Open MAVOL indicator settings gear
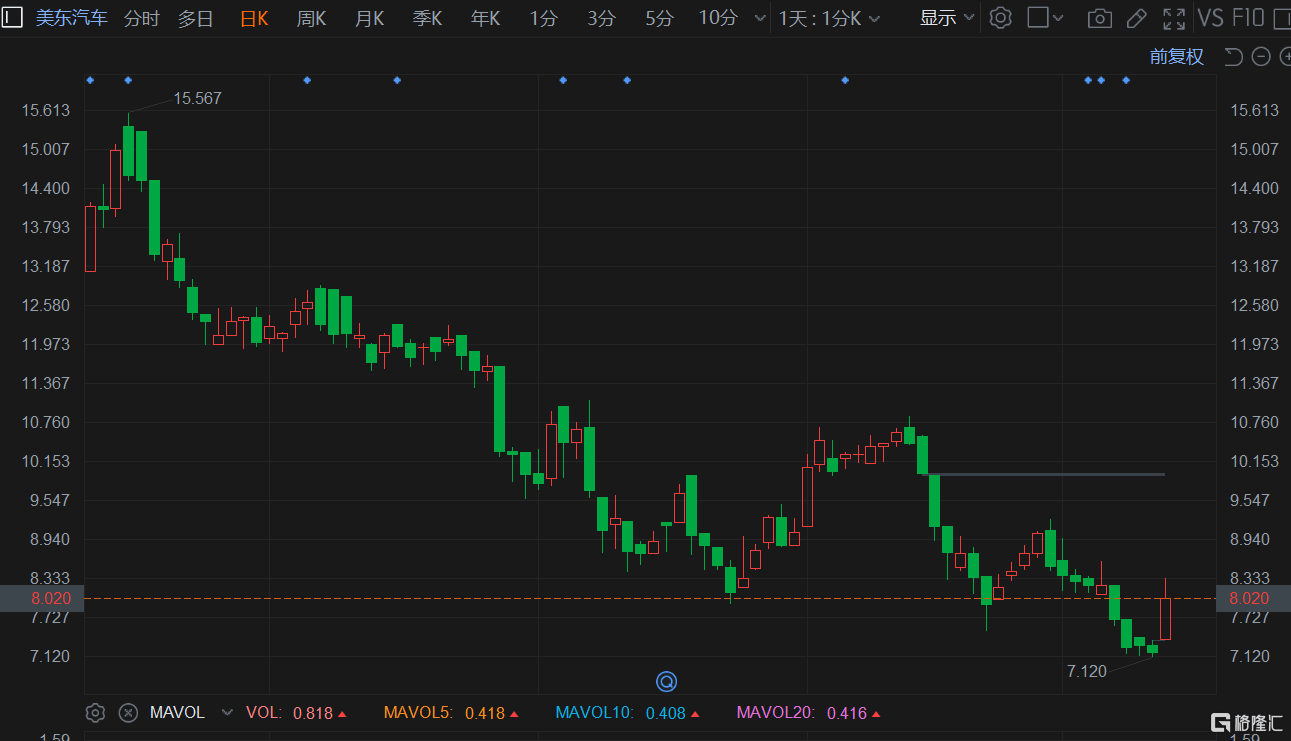The width and height of the screenshot is (1291, 741). click(x=95, y=713)
